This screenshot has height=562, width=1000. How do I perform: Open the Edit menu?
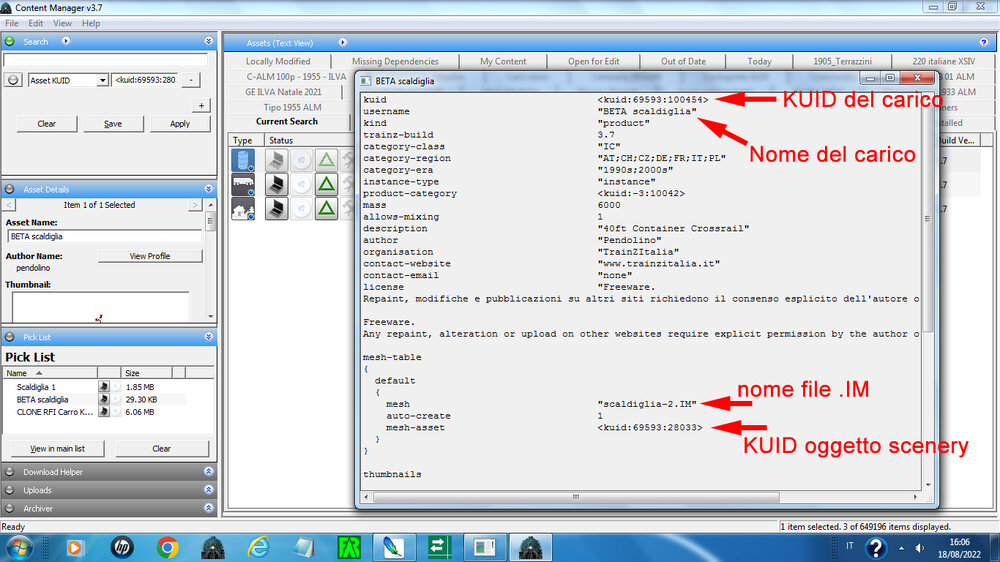36,24
